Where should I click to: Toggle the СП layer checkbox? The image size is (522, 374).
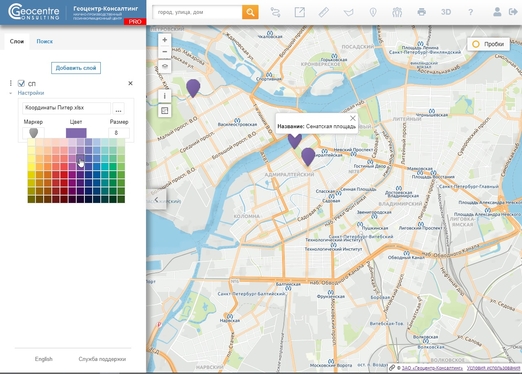pos(21,83)
